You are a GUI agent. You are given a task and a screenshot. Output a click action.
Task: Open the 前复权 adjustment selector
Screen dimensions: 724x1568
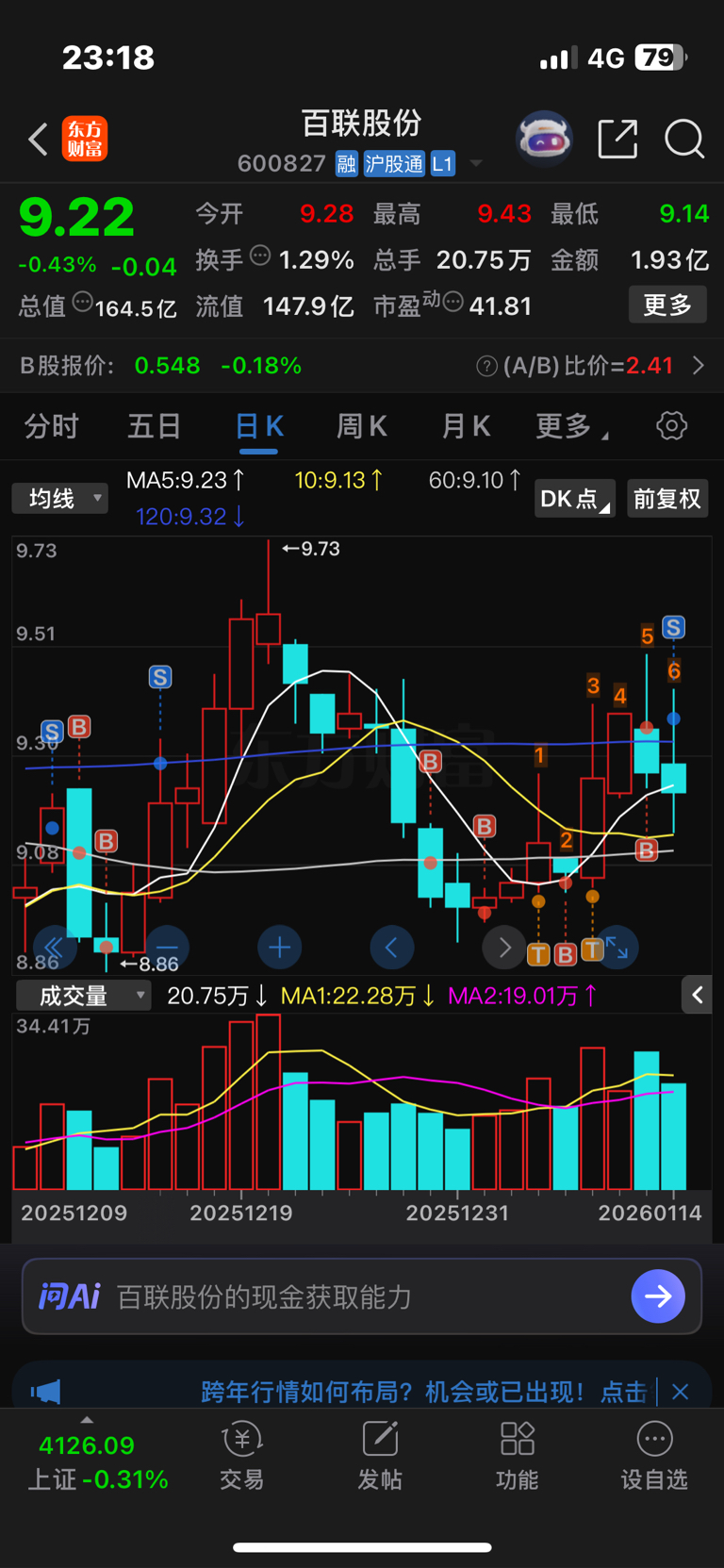[667, 498]
